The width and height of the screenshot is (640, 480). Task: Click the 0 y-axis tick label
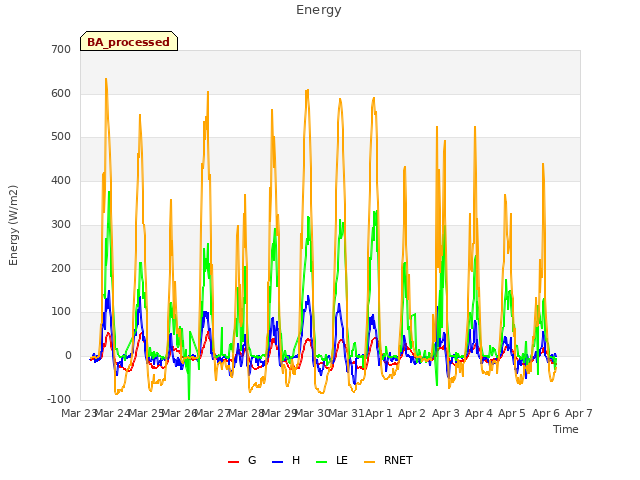click(68, 356)
